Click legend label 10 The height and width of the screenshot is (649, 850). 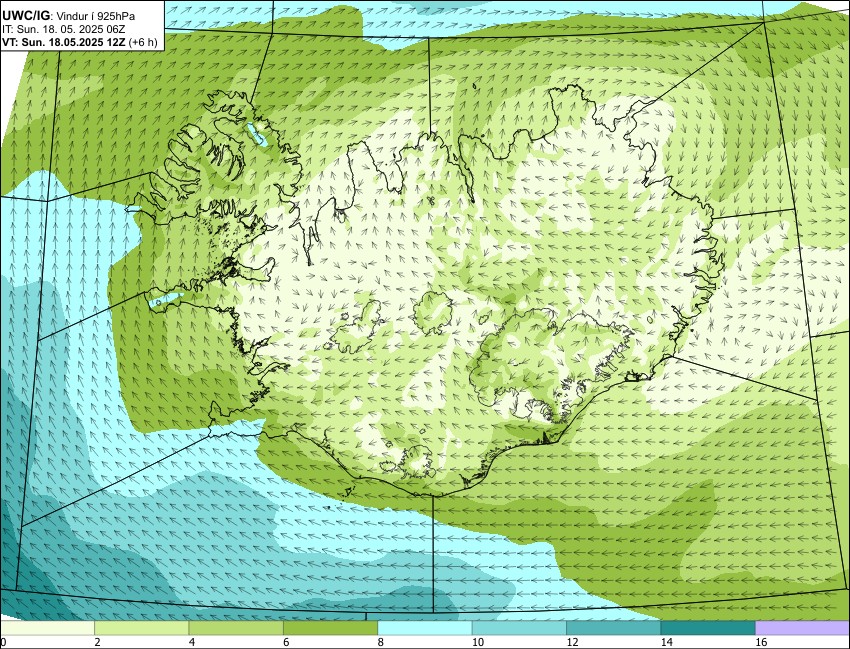click(x=478, y=642)
